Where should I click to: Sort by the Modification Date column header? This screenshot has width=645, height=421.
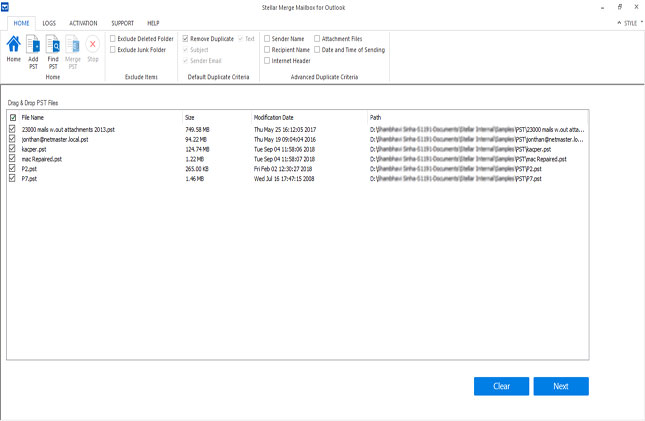[x=274, y=118]
